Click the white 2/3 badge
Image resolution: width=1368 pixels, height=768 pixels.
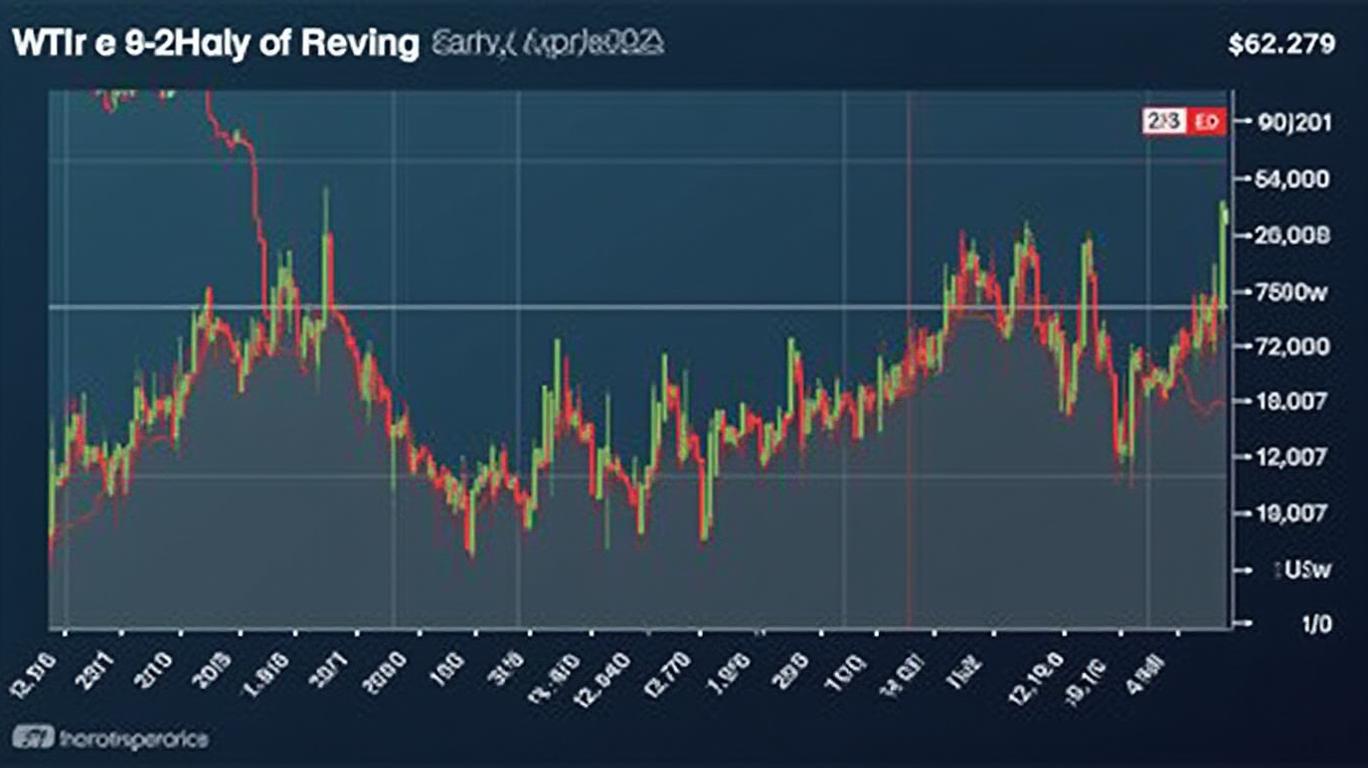(1164, 122)
